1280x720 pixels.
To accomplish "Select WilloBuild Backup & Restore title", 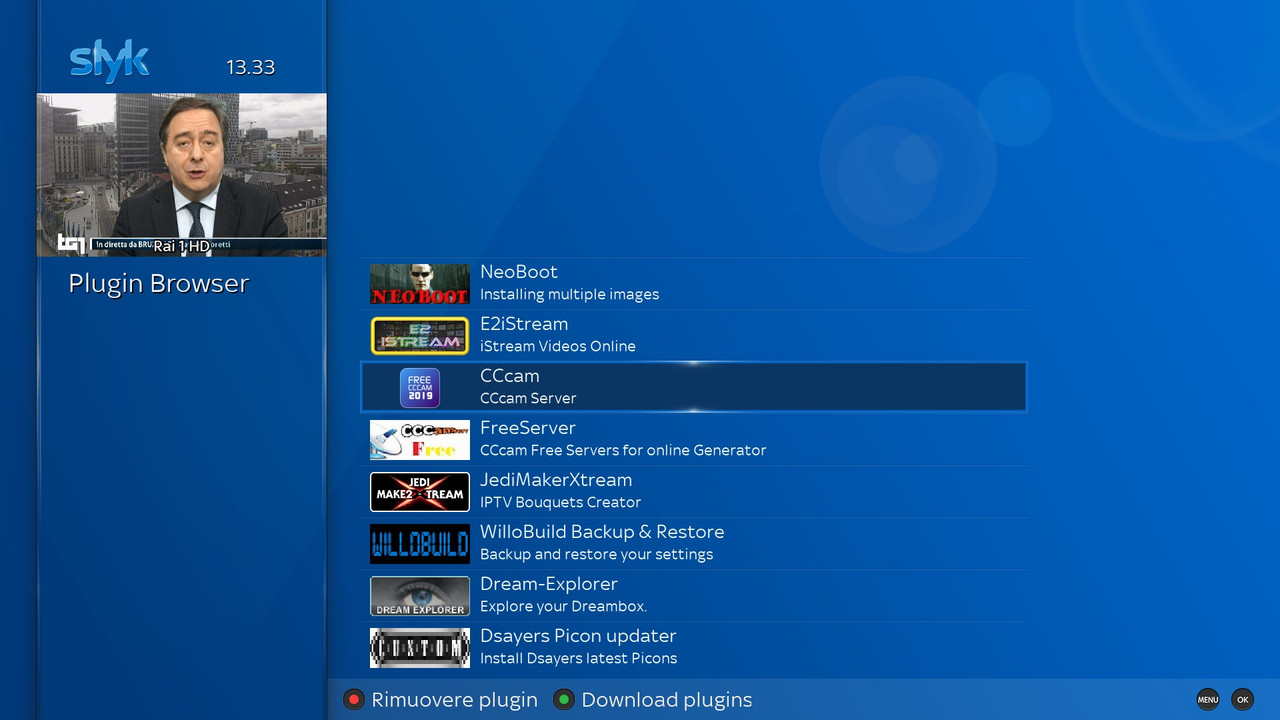I will [602, 532].
